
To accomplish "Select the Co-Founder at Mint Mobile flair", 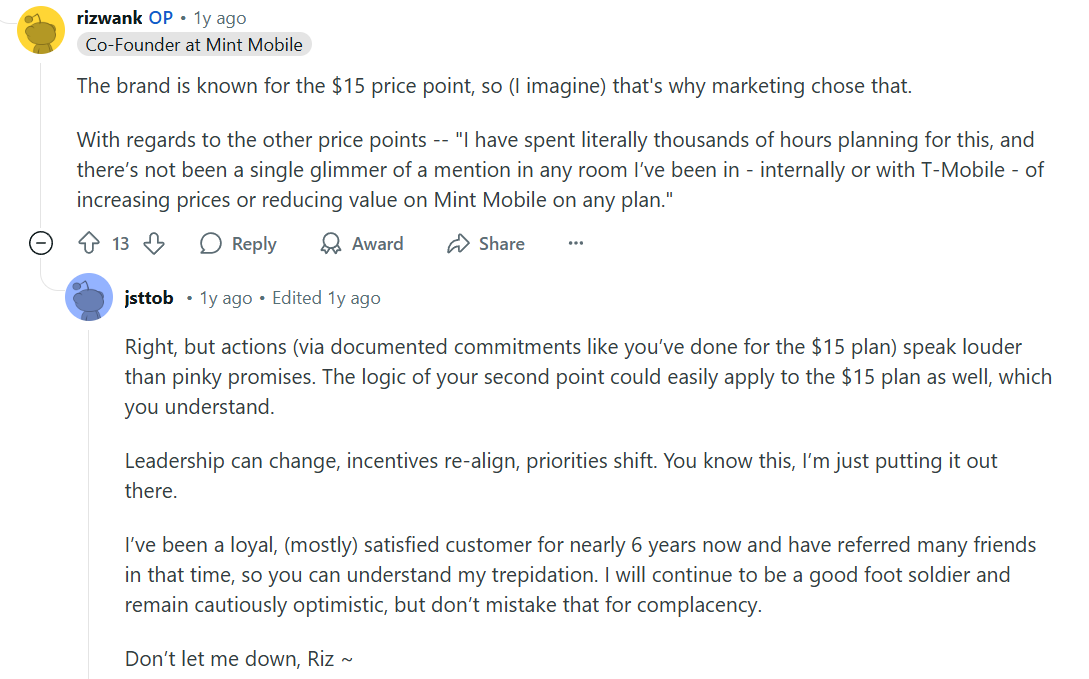I will 194,44.
